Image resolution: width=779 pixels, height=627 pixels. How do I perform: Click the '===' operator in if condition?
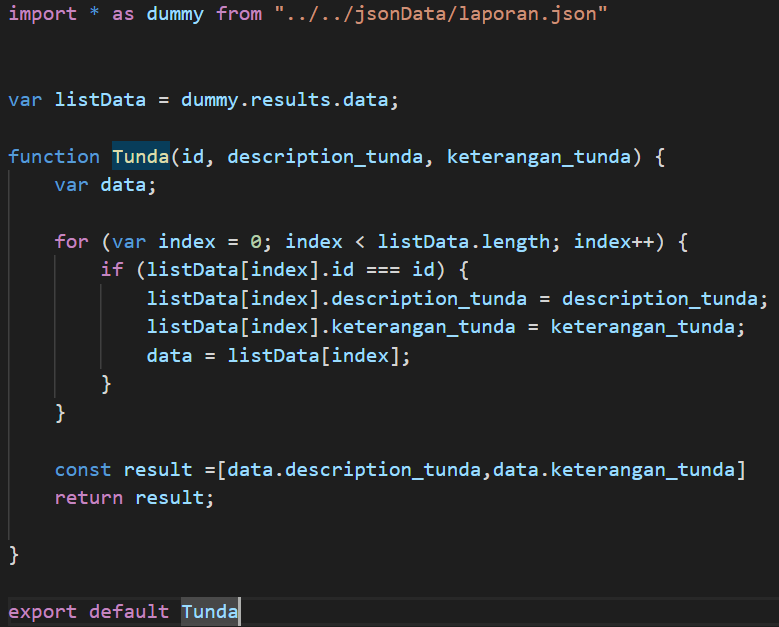coord(383,270)
